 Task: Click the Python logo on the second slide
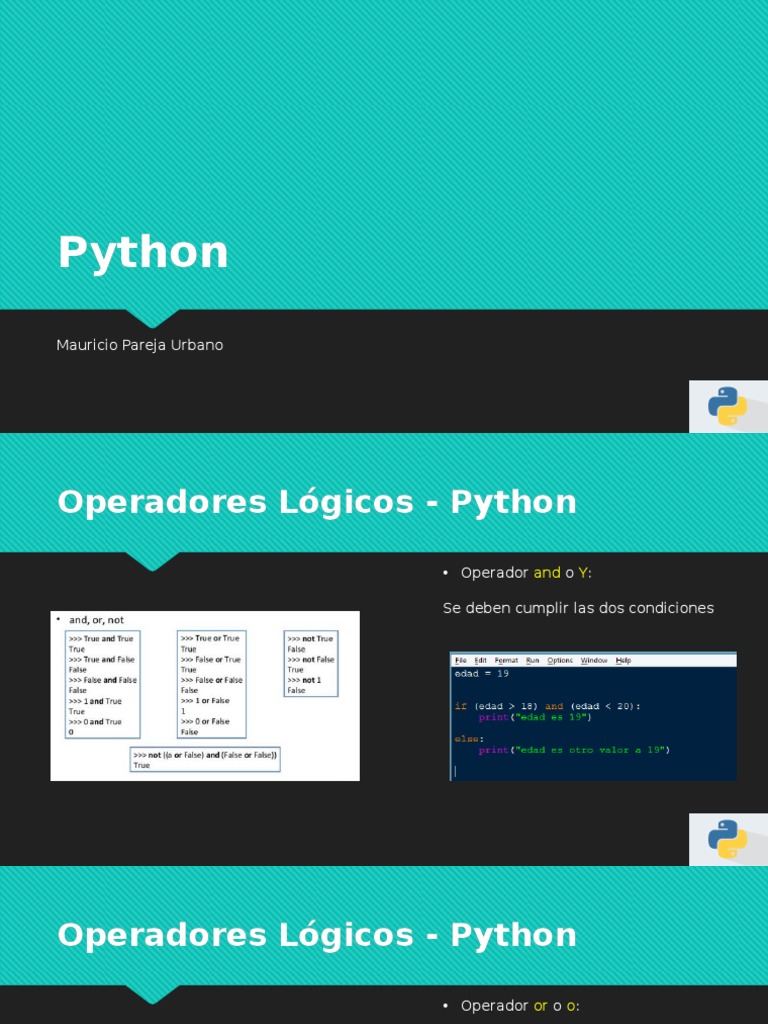click(727, 839)
